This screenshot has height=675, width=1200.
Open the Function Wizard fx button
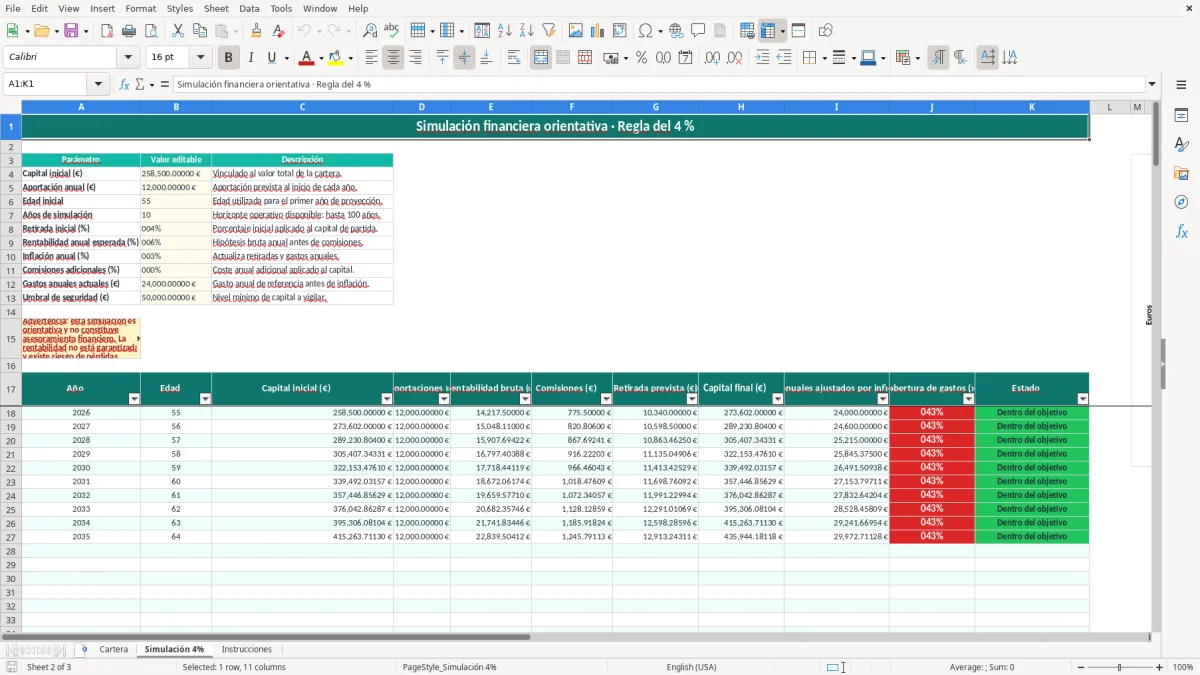coord(125,85)
